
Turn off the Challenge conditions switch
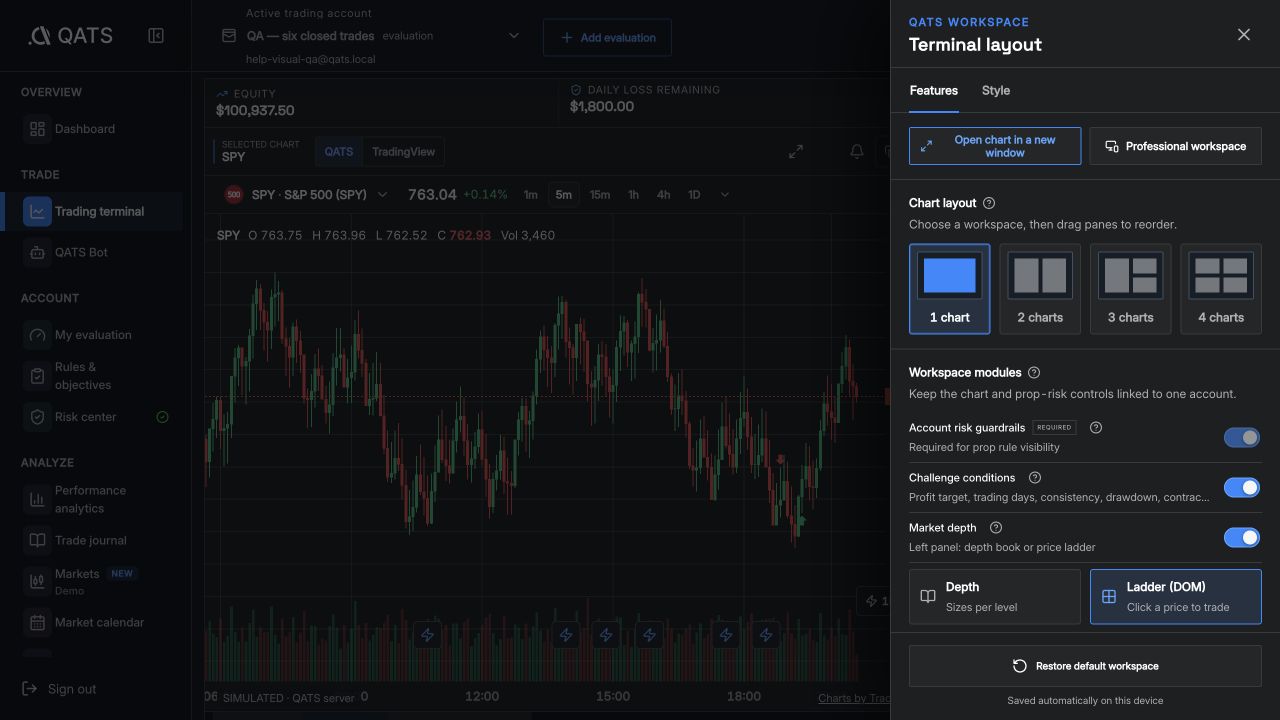coord(1242,488)
